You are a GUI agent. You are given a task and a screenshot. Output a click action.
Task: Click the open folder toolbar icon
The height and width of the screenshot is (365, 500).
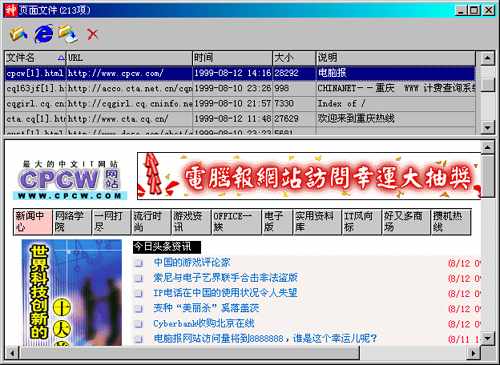pos(17,34)
